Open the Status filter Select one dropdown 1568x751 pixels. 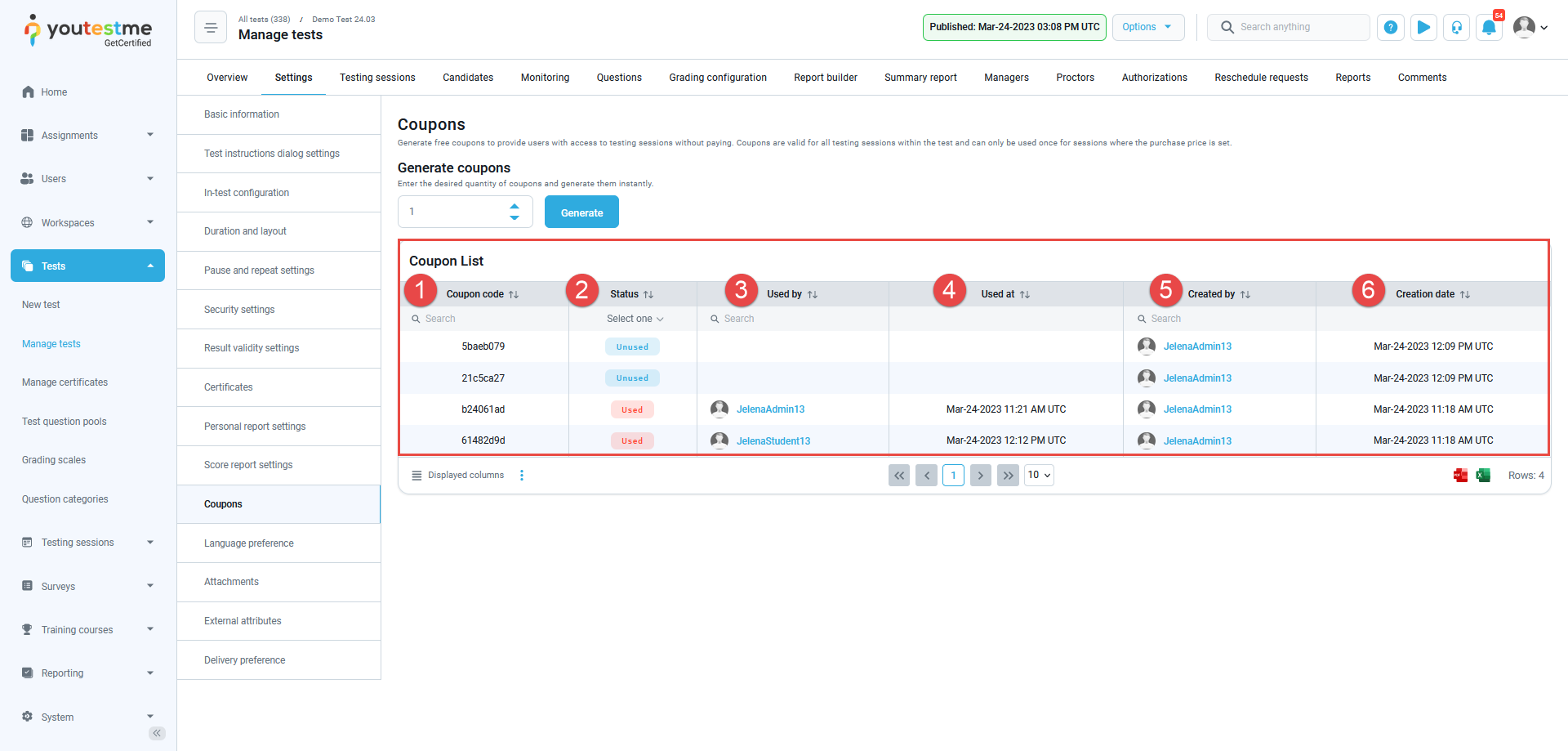pos(635,319)
